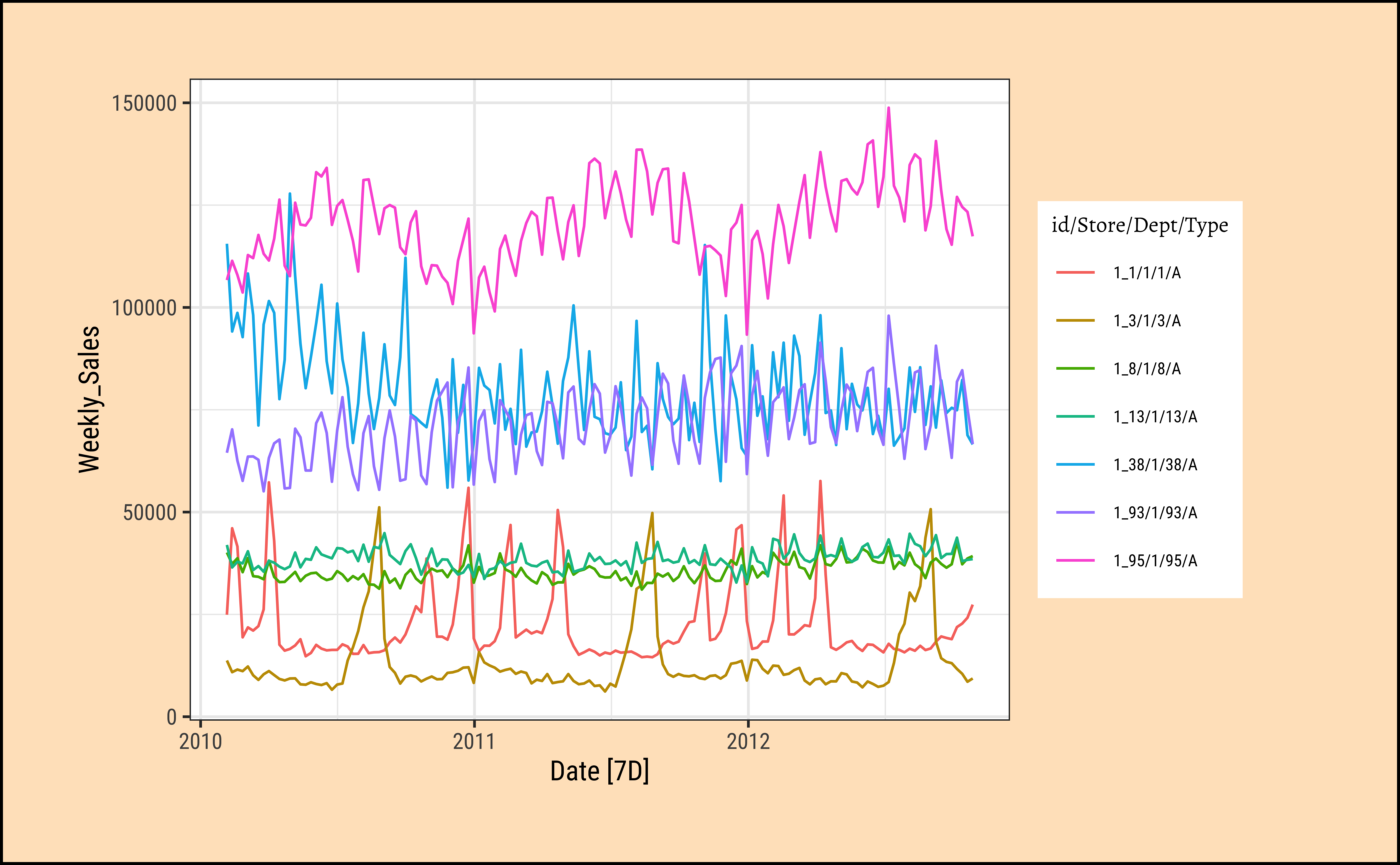The image size is (1400, 865).
Task: Click the red 1_1/1/1/A legend line swatch
Action: coord(1075,273)
